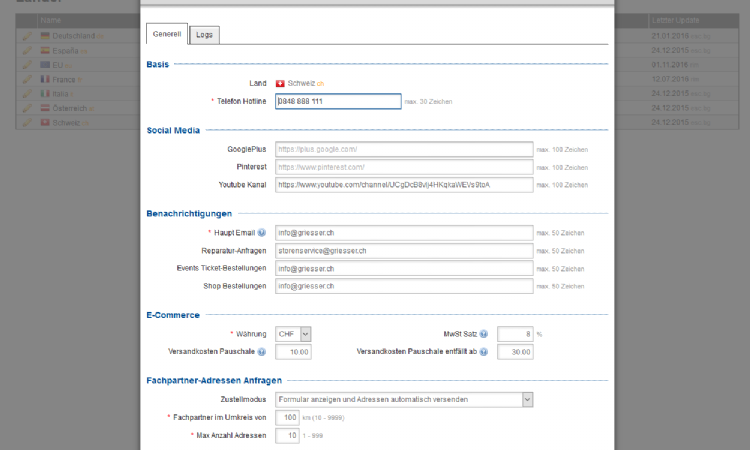Click help icon beside Versandkosten Pauschale field
The height and width of the screenshot is (450, 750).
point(262,352)
